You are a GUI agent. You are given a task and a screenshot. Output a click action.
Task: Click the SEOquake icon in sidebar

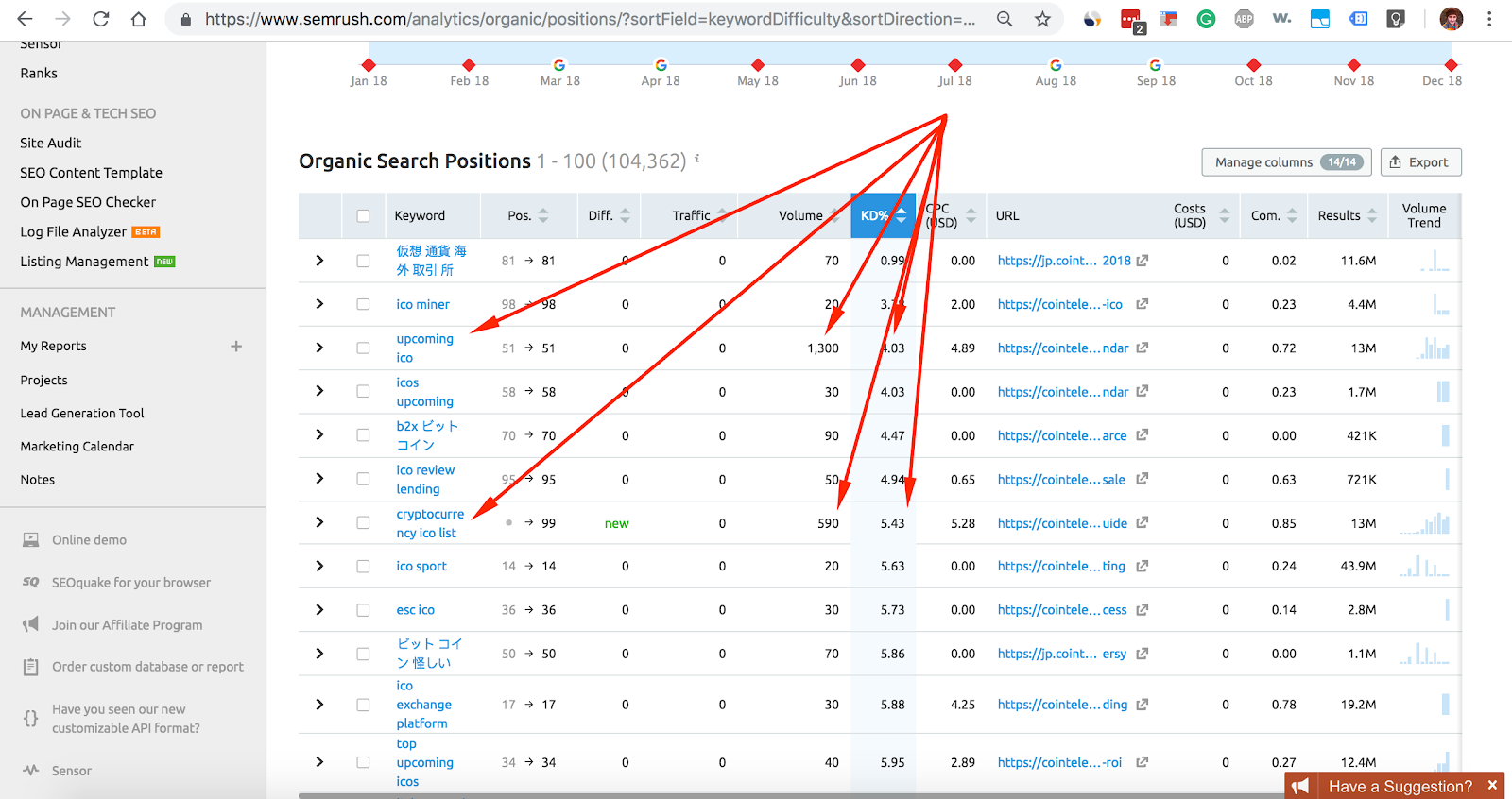coord(31,582)
